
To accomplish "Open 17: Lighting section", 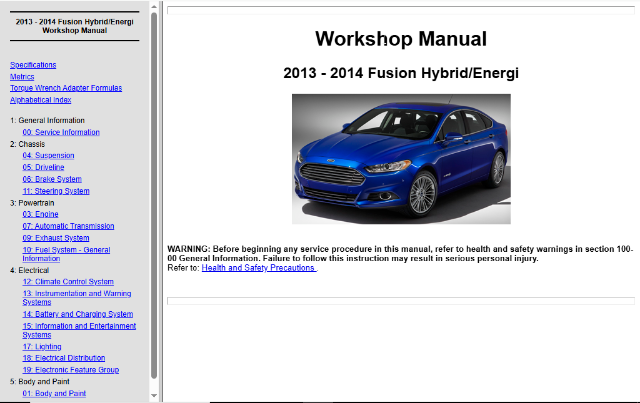I will (x=42, y=347).
